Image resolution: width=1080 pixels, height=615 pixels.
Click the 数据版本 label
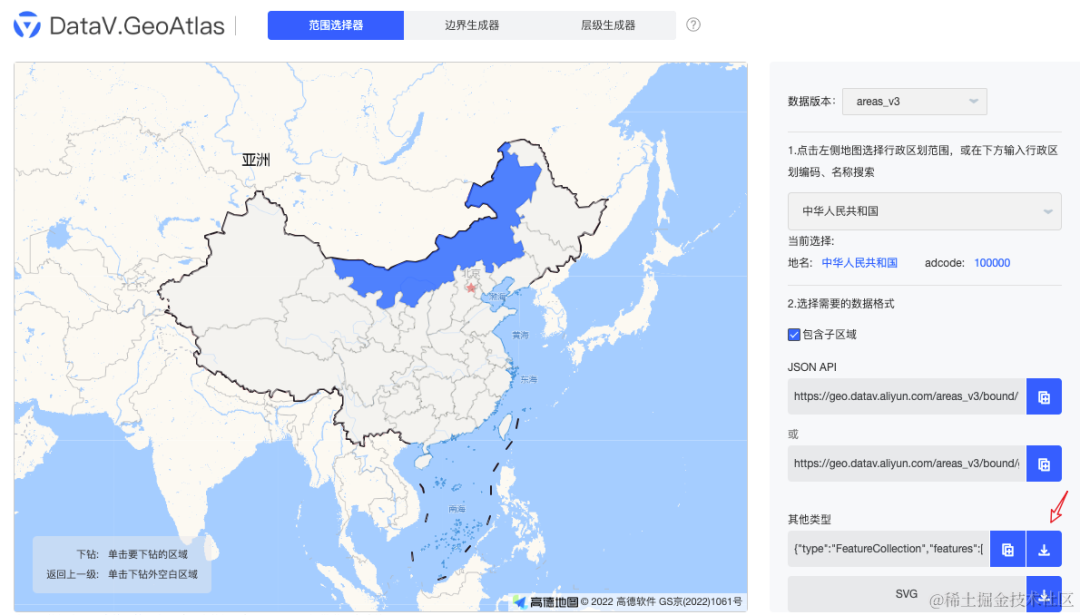811,101
